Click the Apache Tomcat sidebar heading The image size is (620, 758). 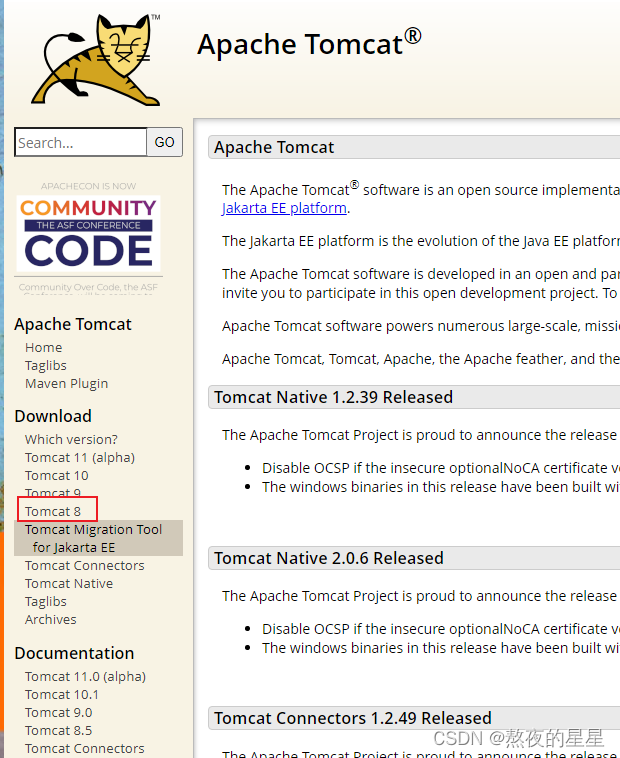(73, 324)
